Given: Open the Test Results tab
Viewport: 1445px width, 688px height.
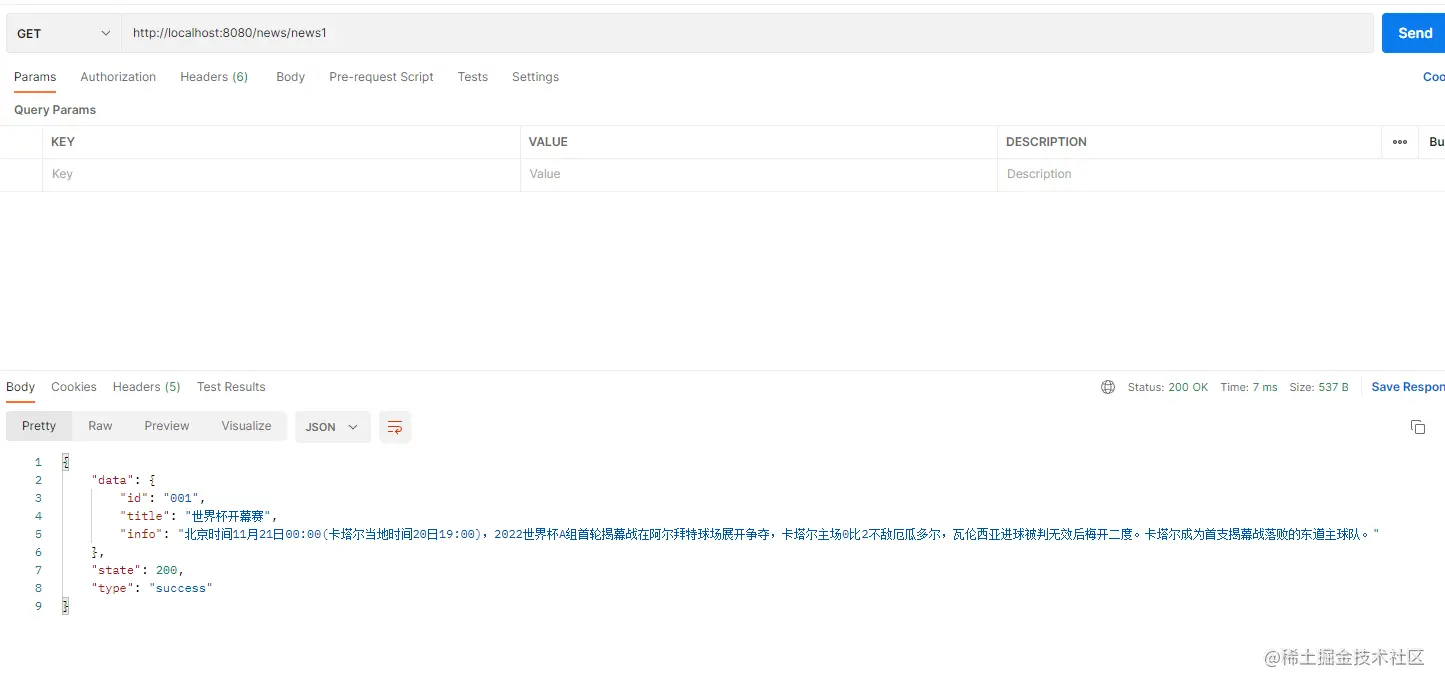Looking at the screenshot, I should point(231,387).
